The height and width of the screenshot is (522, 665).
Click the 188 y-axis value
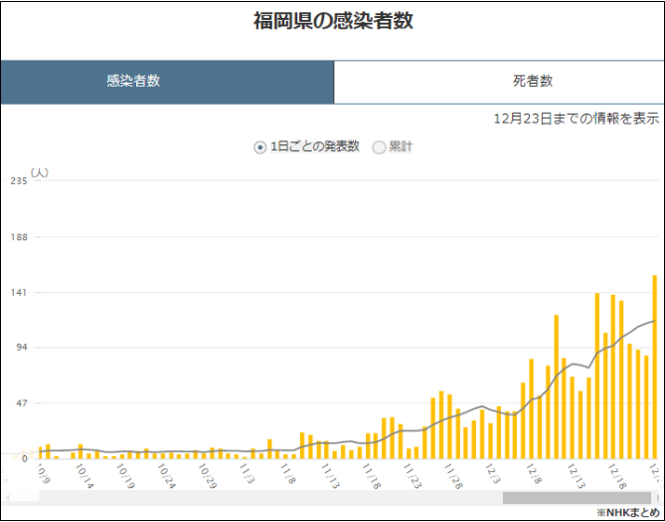click(20, 237)
